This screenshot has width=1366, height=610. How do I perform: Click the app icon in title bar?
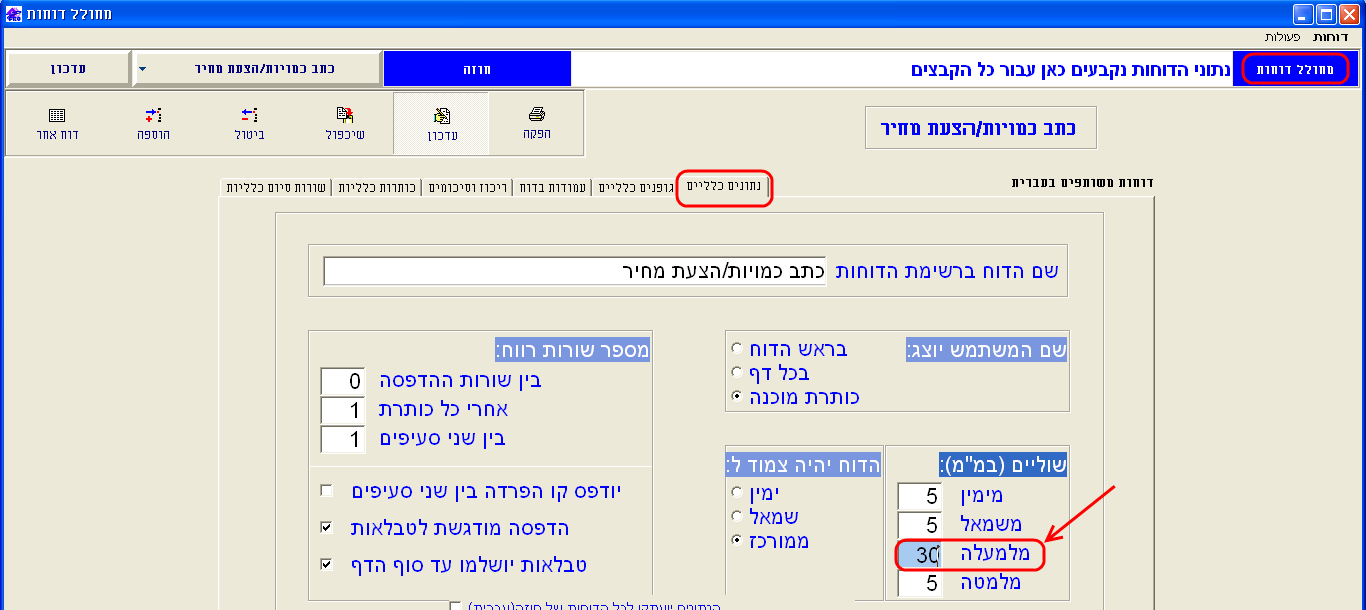(x=11, y=13)
